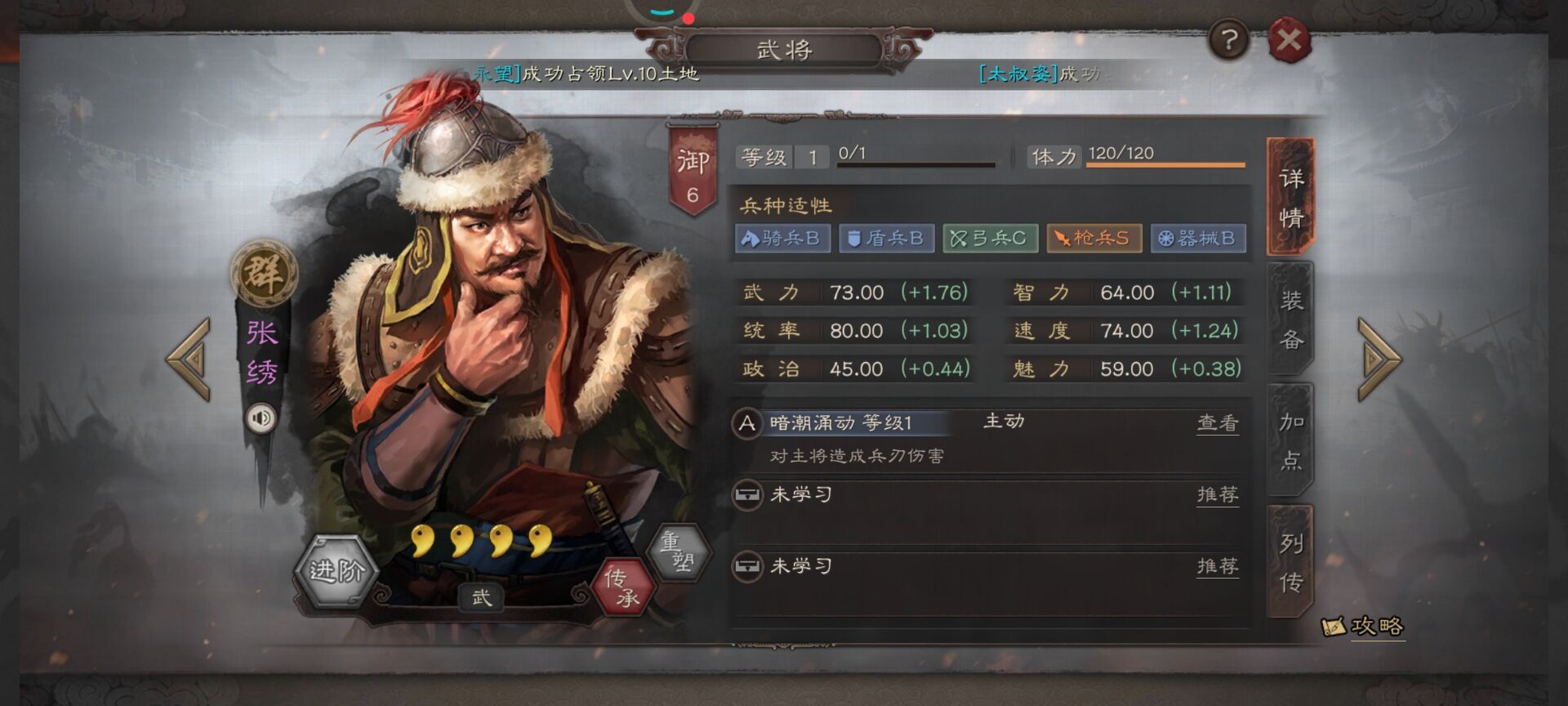Tap the 进阶 hexagon button

(336, 570)
